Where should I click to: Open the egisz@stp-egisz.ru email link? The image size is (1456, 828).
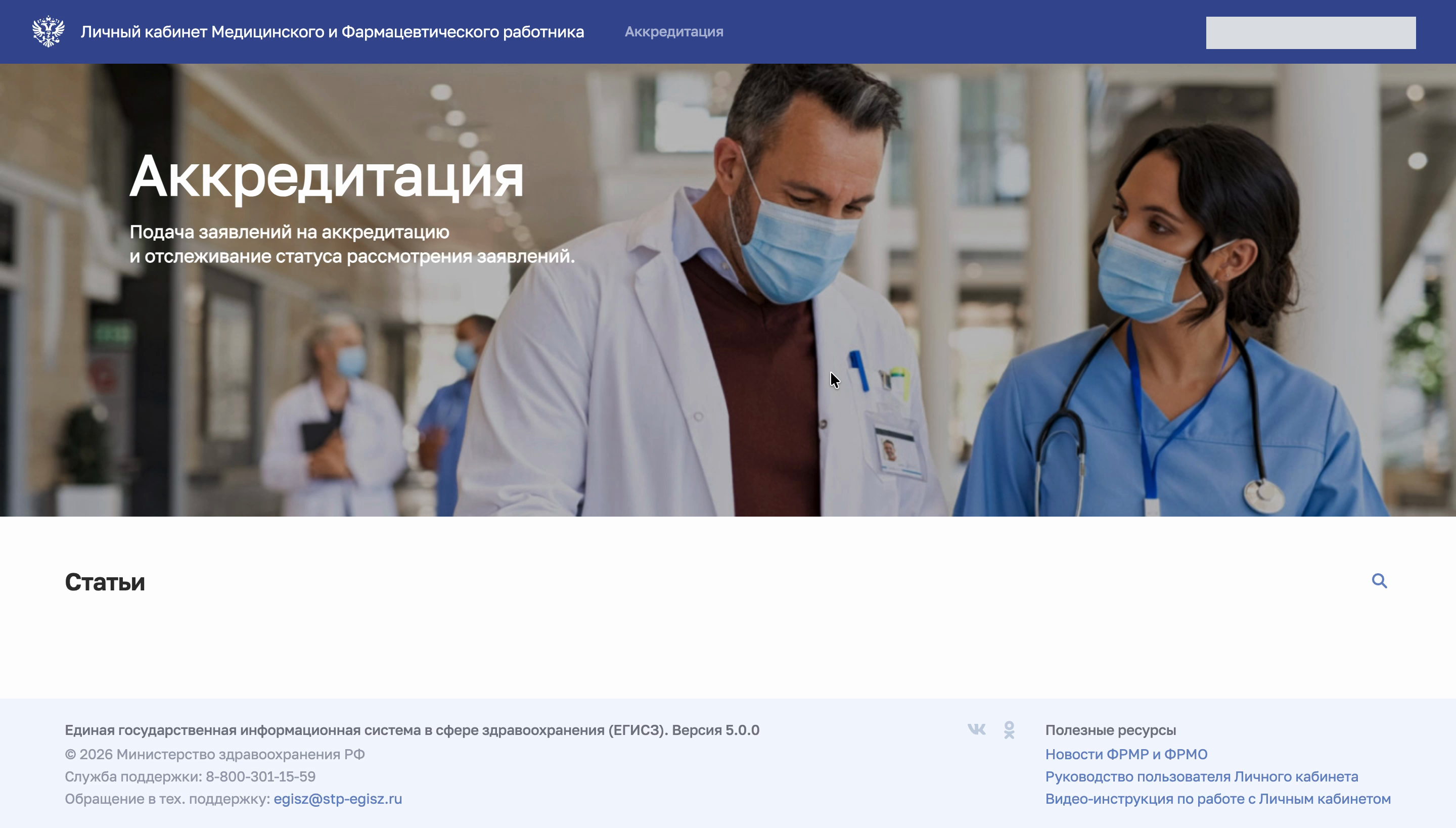point(338,799)
